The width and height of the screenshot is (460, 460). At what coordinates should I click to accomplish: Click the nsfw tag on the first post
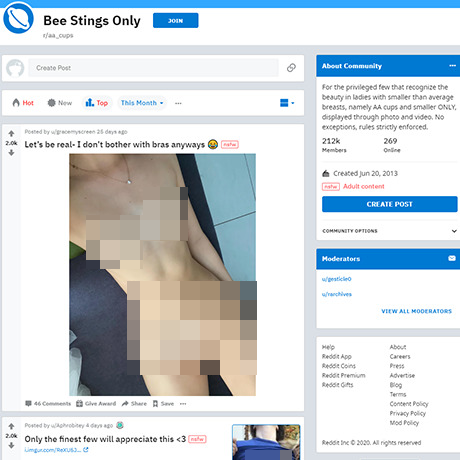click(230, 145)
